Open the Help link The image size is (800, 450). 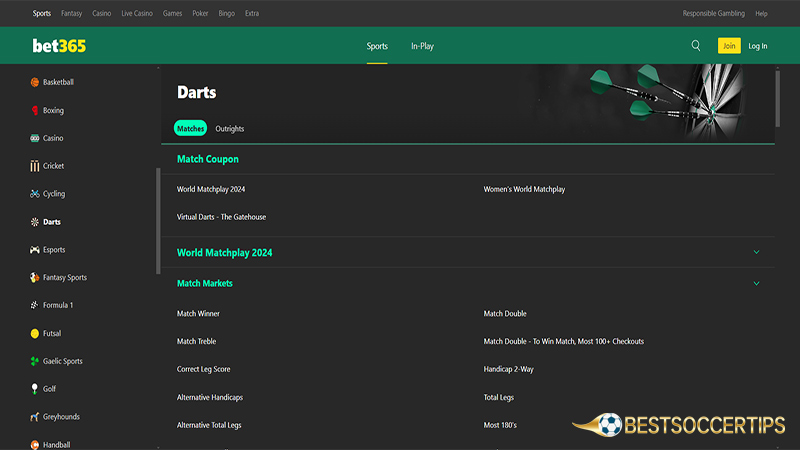click(761, 13)
